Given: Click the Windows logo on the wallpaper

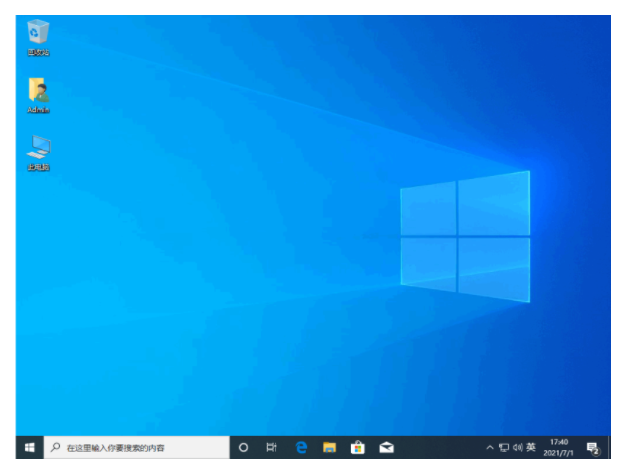Looking at the screenshot, I should pyautogui.click(x=465, y=236).
